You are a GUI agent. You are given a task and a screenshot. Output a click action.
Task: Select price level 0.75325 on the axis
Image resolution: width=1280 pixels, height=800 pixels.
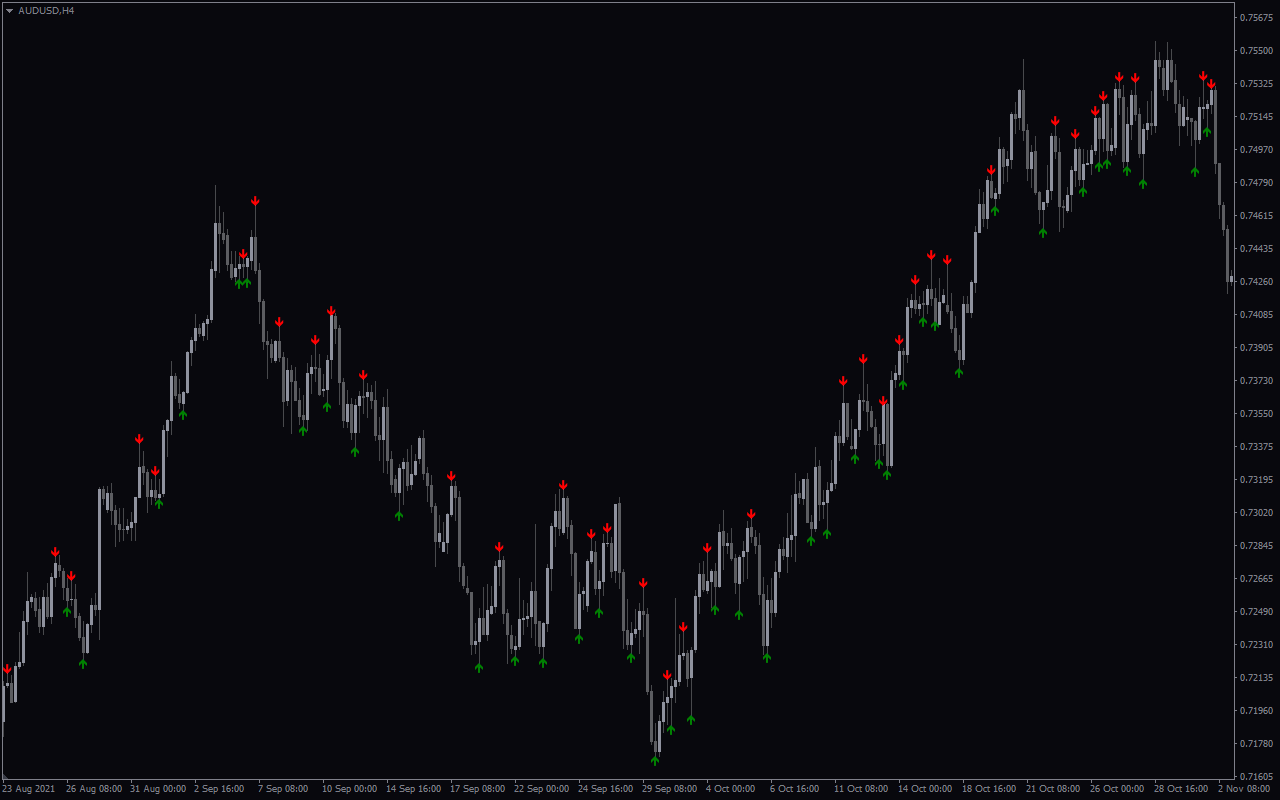click(x=1257, y=83)
